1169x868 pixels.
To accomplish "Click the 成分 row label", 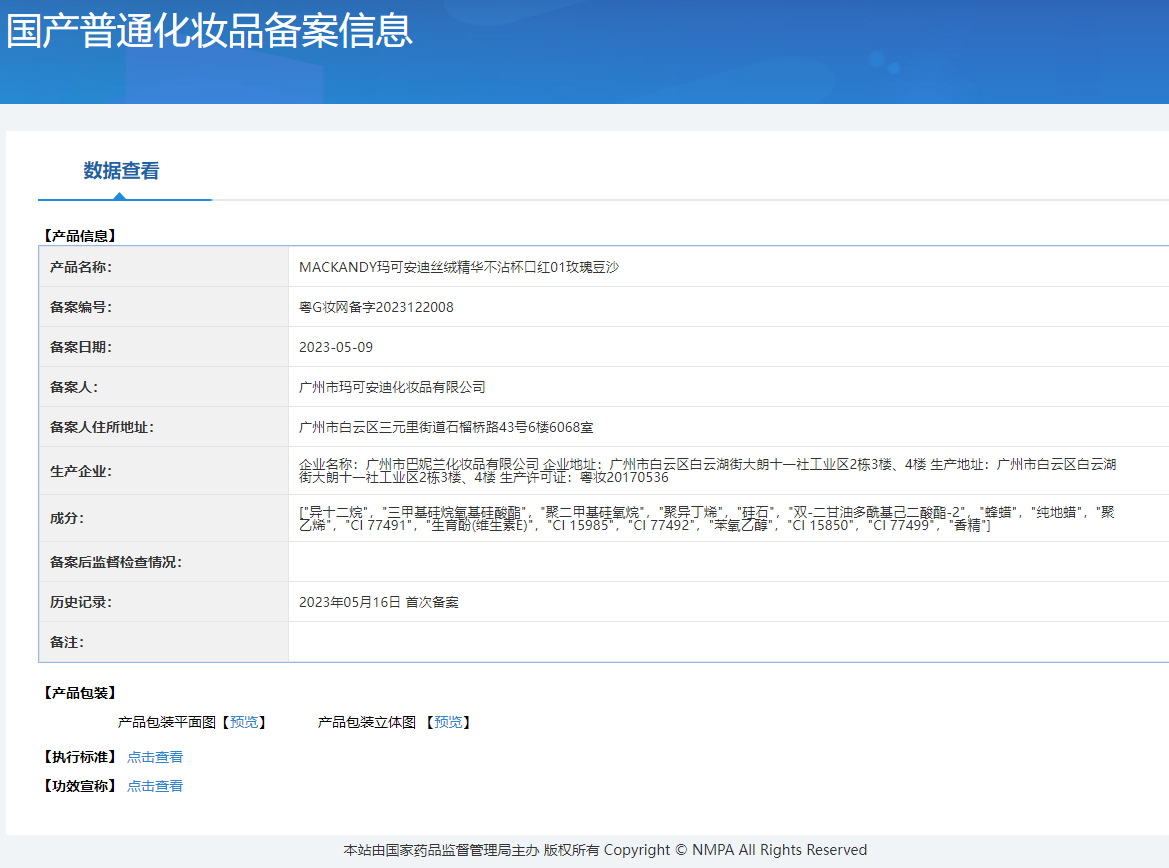I will point(67,518).
